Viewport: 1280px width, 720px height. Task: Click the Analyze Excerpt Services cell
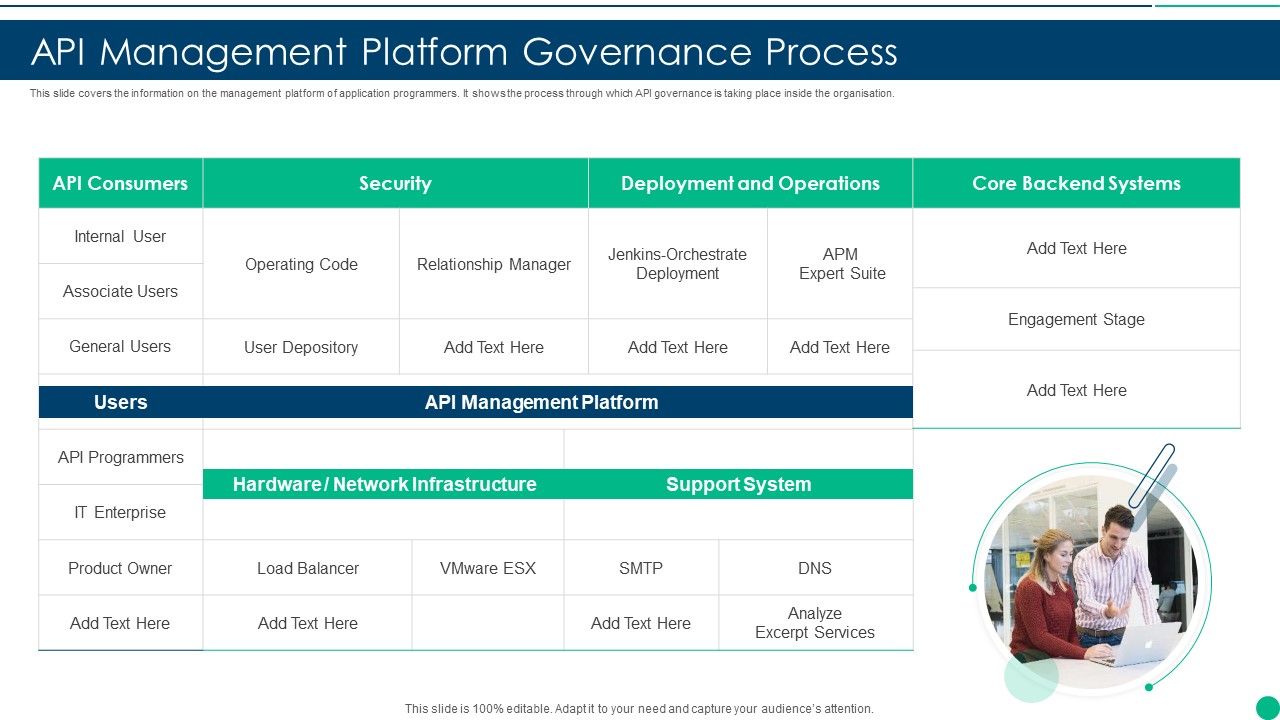815,623
